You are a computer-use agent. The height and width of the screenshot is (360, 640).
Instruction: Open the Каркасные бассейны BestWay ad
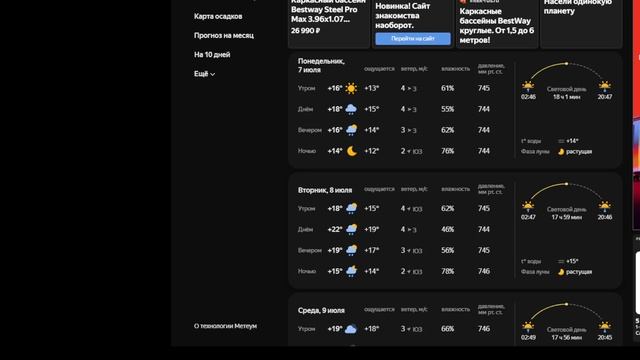pyautogui.click(x=497, y=26)
